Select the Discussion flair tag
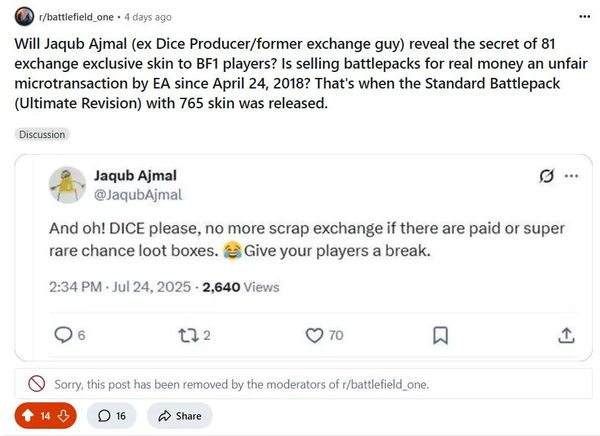Screen dimensions: 600x436 point(43,134)
